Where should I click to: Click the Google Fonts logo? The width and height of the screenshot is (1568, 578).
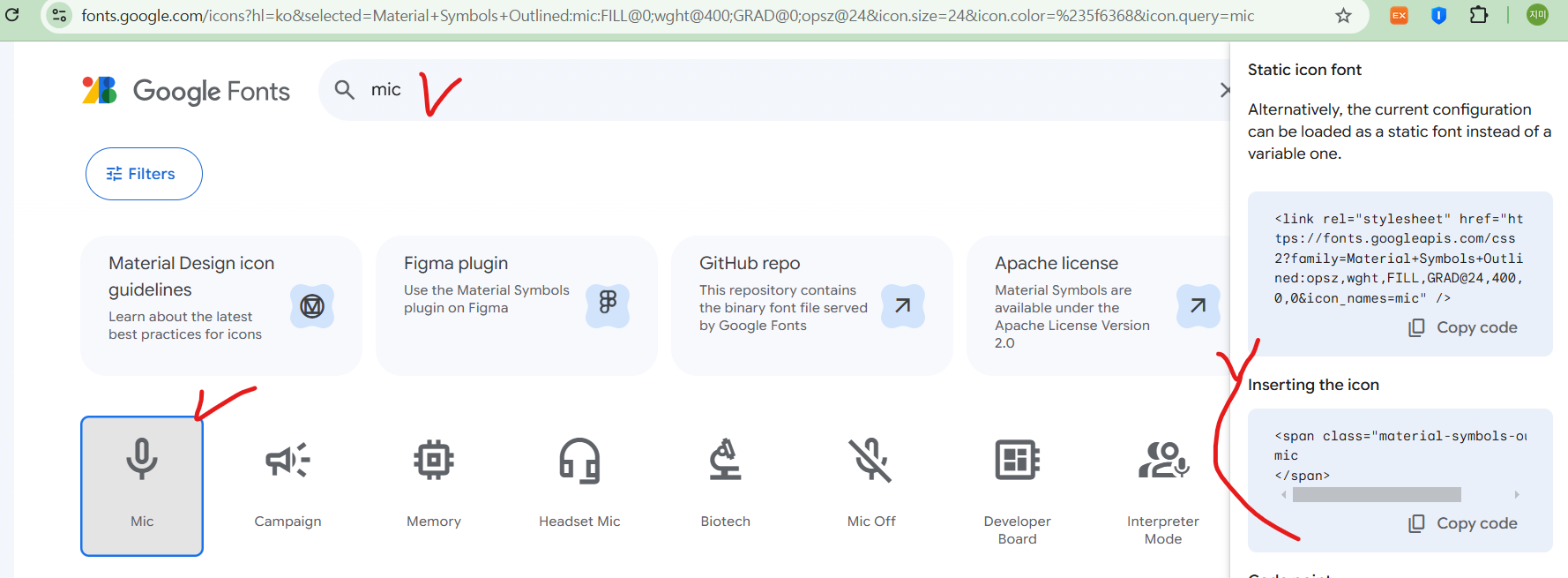186,91
